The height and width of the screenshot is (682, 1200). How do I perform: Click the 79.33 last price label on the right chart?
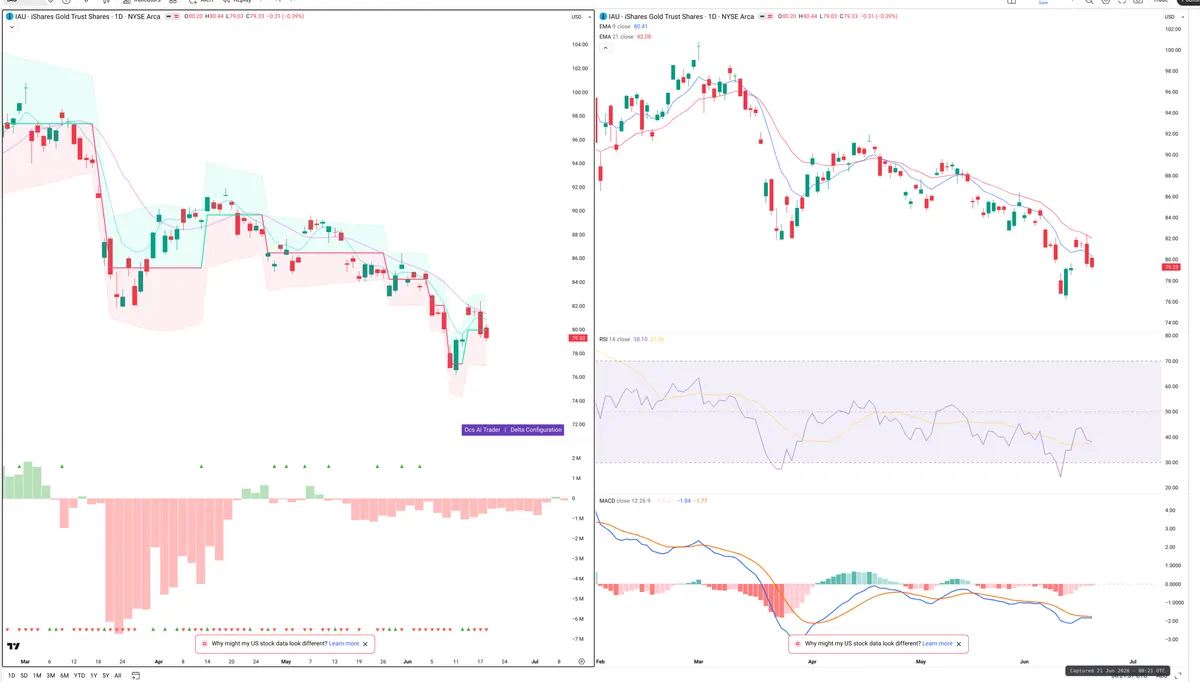click(1172, 267)
